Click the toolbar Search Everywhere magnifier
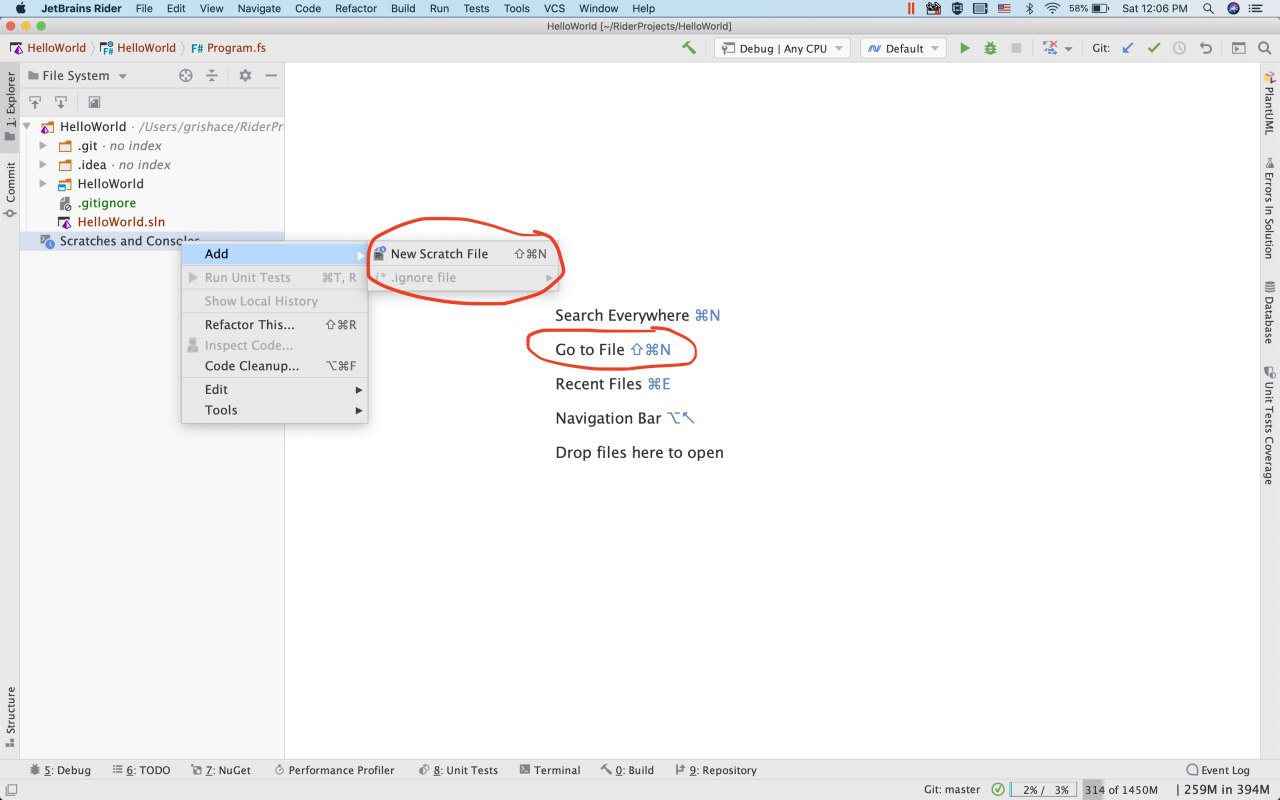This screenshot has width=1280, height=800. click(x=1264, y=48)
